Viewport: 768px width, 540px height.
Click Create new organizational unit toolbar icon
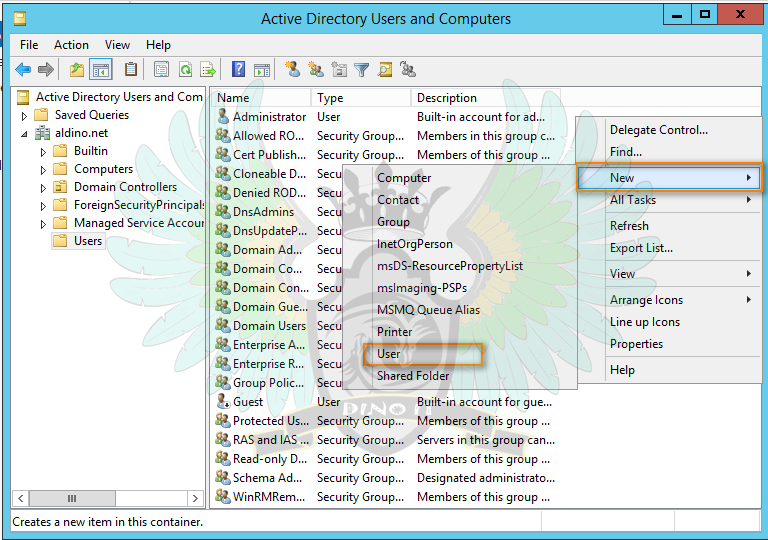[339, 69]
